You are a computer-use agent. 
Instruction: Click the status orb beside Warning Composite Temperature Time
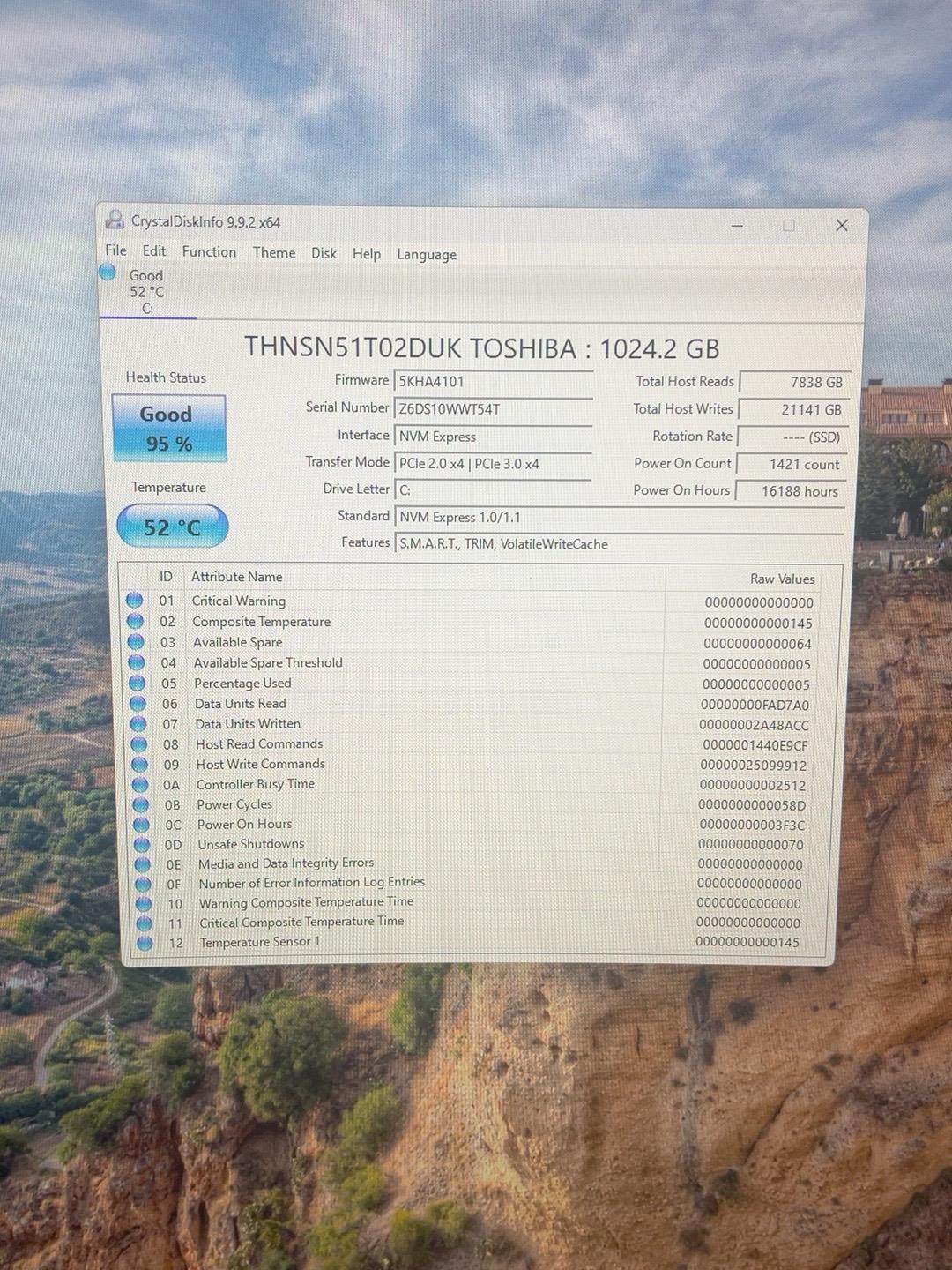[144, 904]
